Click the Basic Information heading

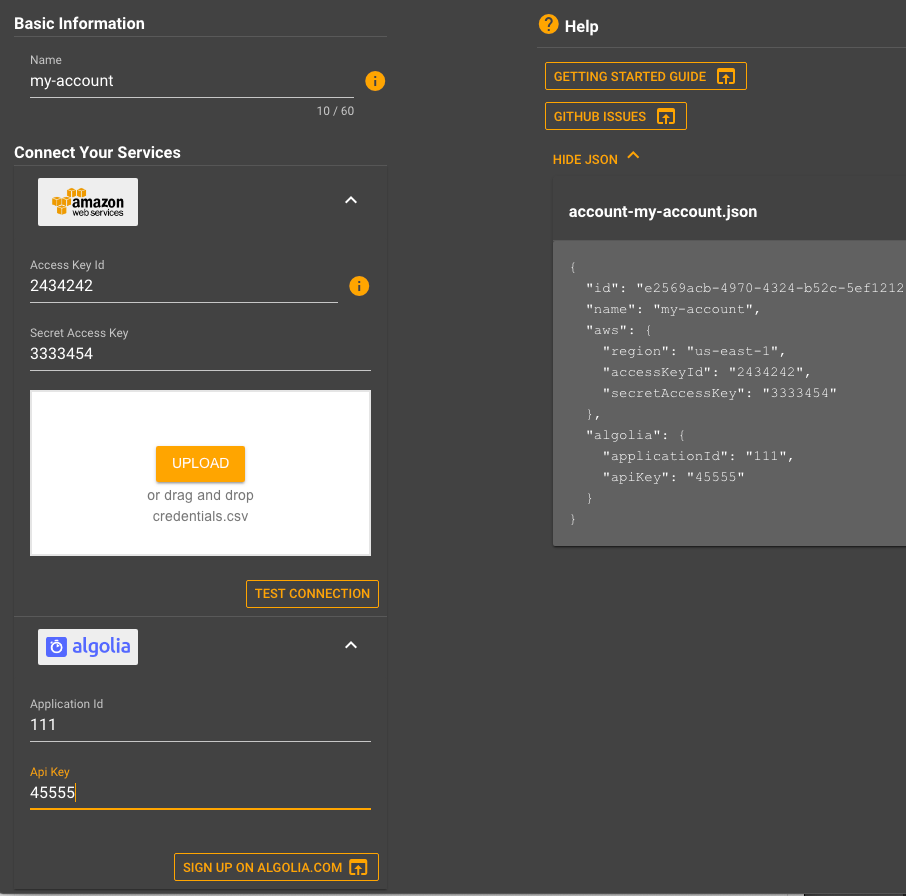coord(79,24)
